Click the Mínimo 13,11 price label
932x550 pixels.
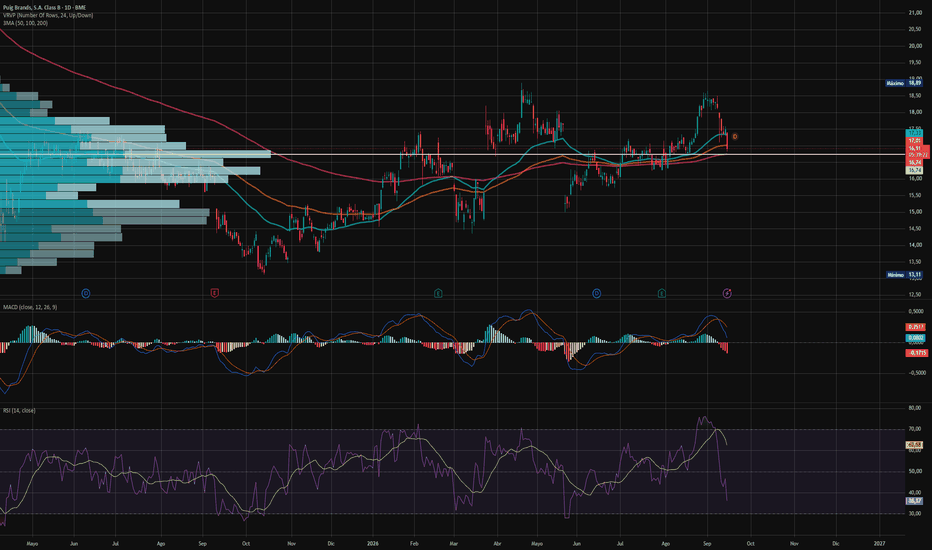(903, 275)
